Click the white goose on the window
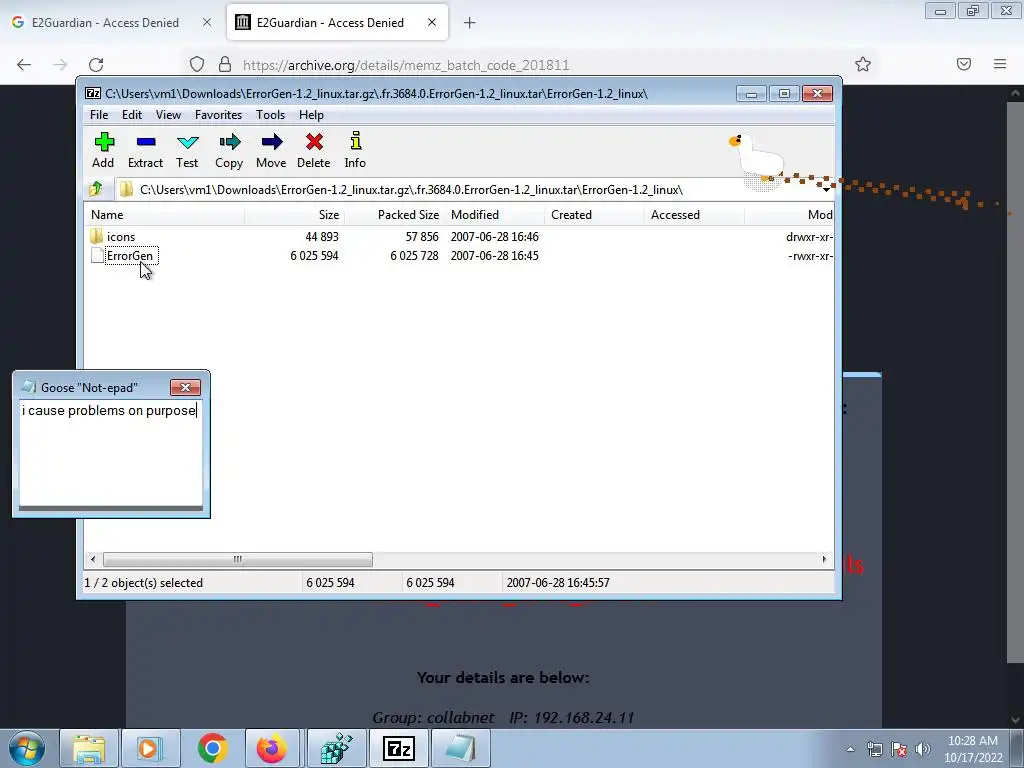 pyautogui.click(x=756, y=157)
